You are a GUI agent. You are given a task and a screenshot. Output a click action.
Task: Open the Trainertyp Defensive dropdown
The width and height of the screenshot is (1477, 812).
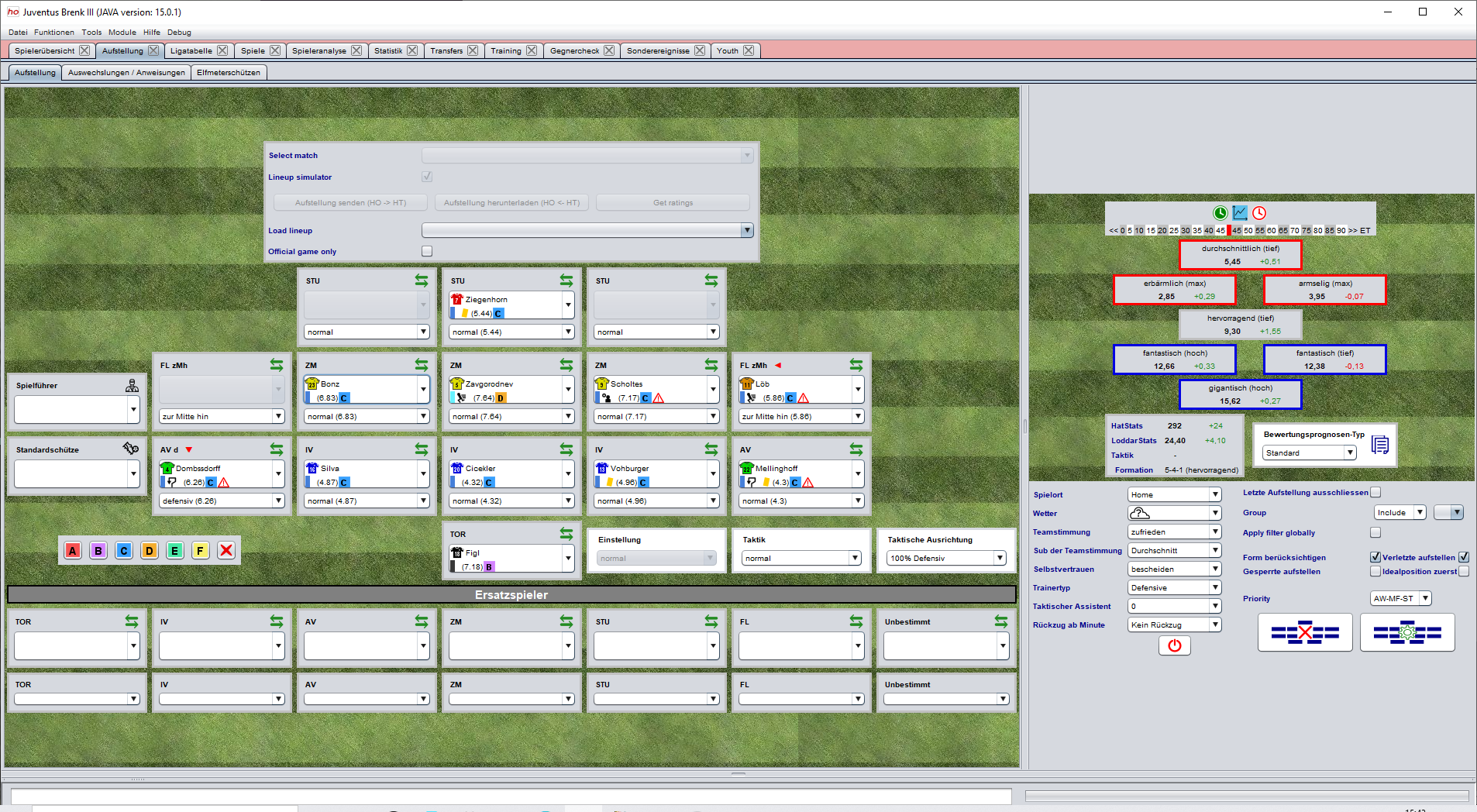pos(1175,587)
